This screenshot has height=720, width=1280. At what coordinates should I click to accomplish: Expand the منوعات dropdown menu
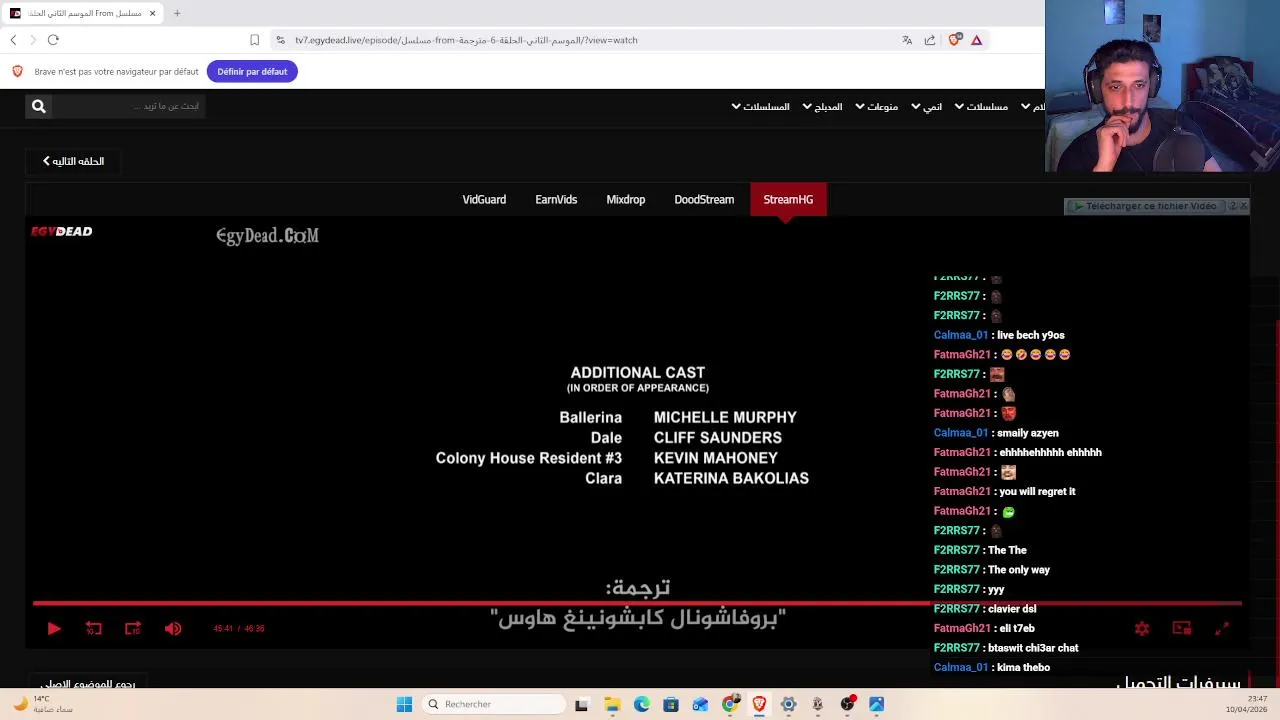point(876,107)
